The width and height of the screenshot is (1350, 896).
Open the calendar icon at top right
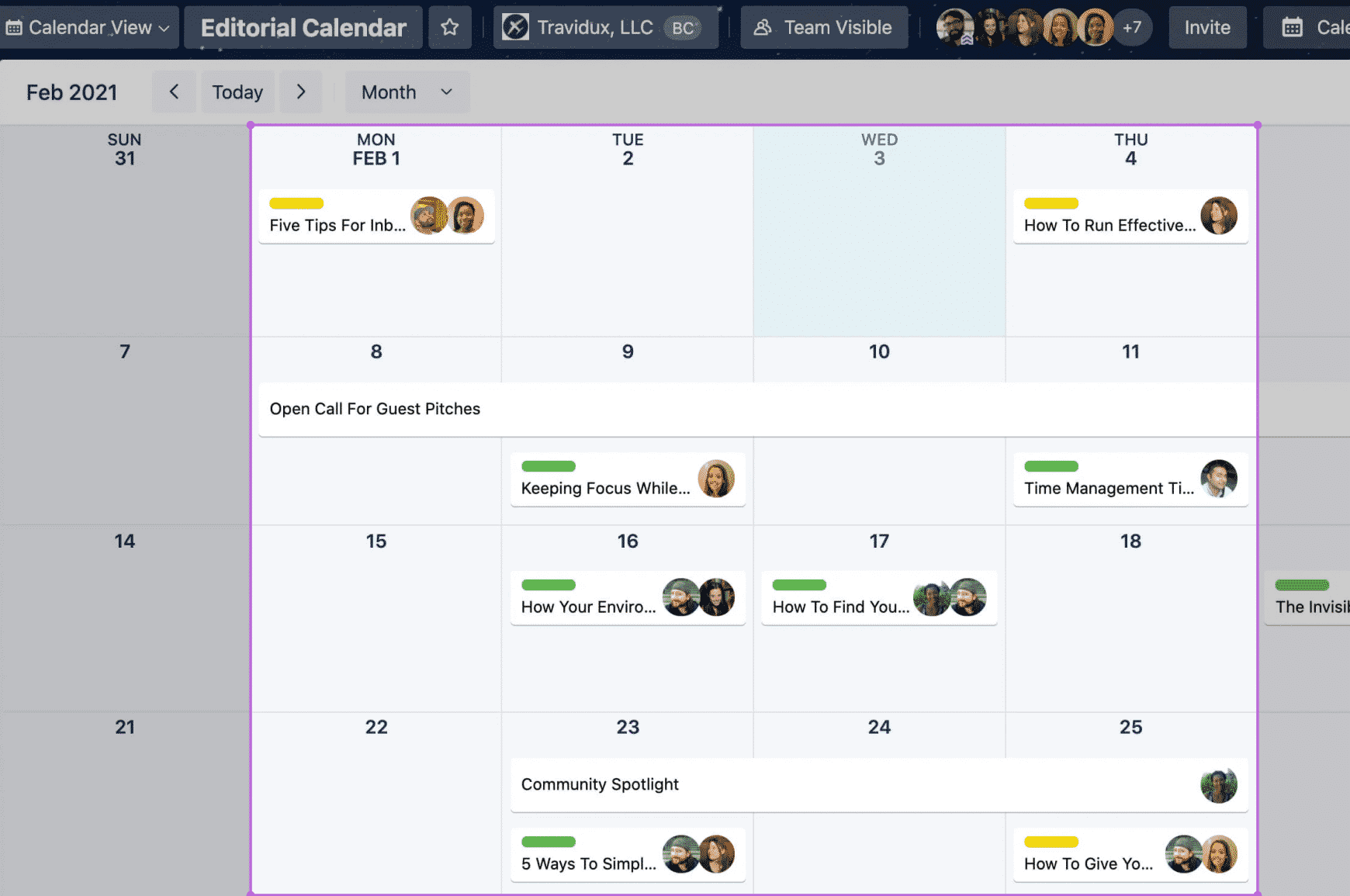tap(1292, 28)
